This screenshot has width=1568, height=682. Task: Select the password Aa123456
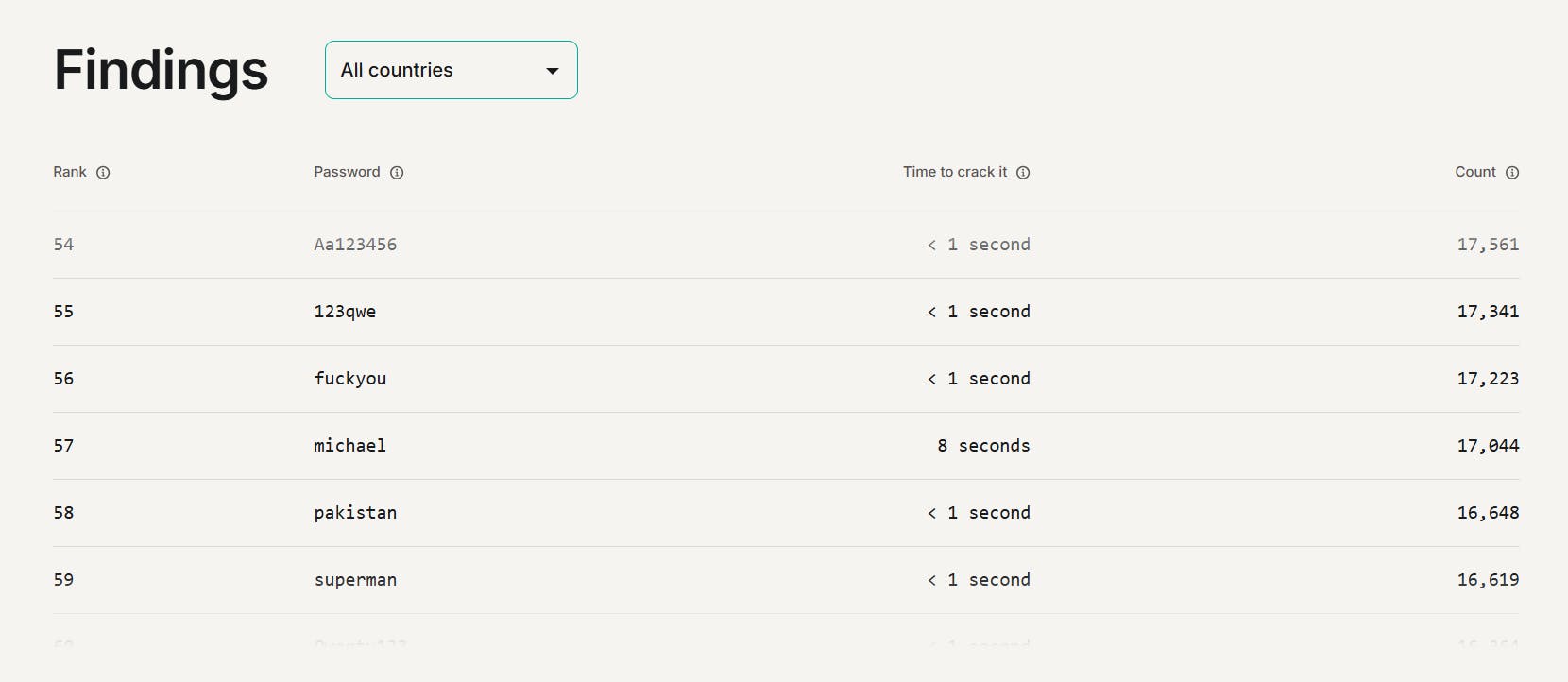pos(355,245)
